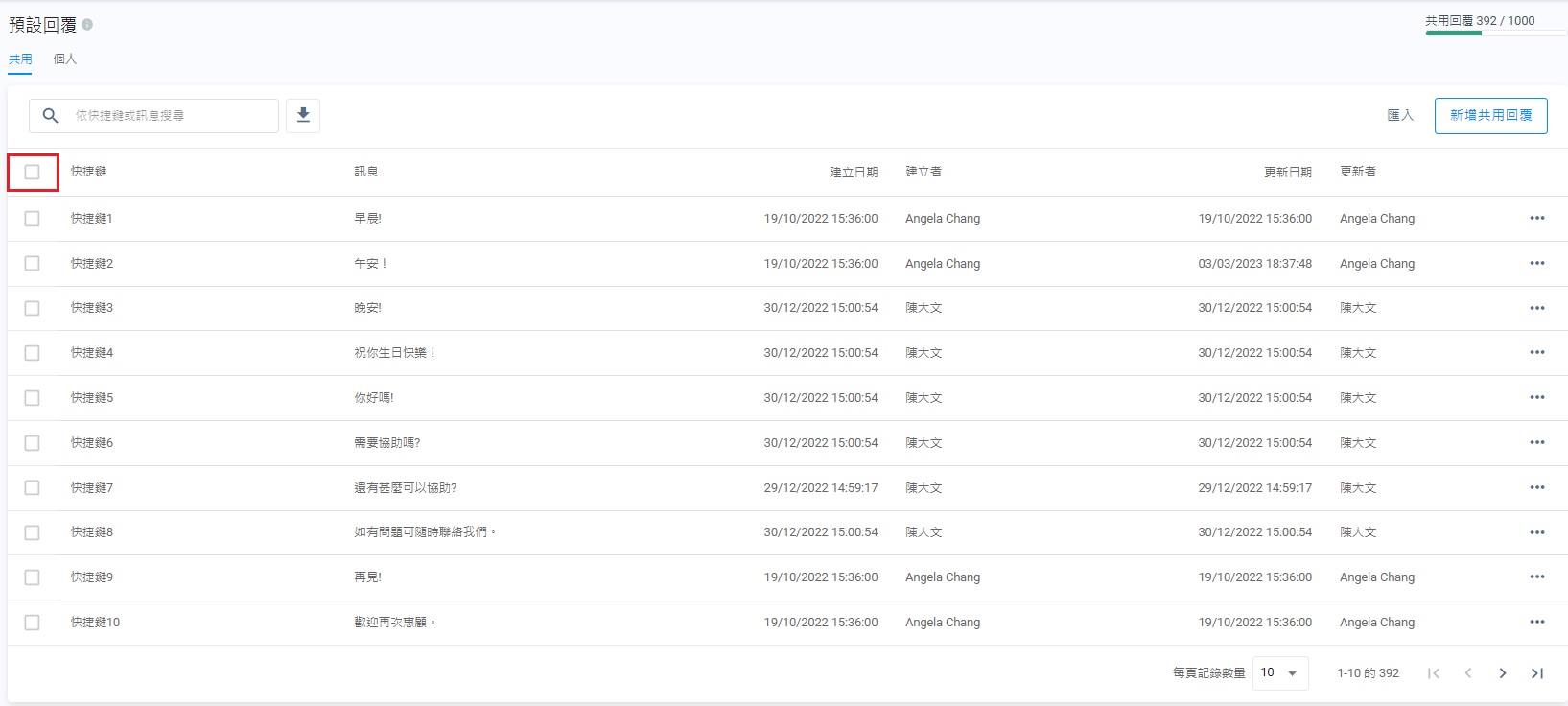Open more options for 快捷鍵4 row
The width and height of the screenshot is (1568, 706).
pyautogui.click(x=1536, y=352)
